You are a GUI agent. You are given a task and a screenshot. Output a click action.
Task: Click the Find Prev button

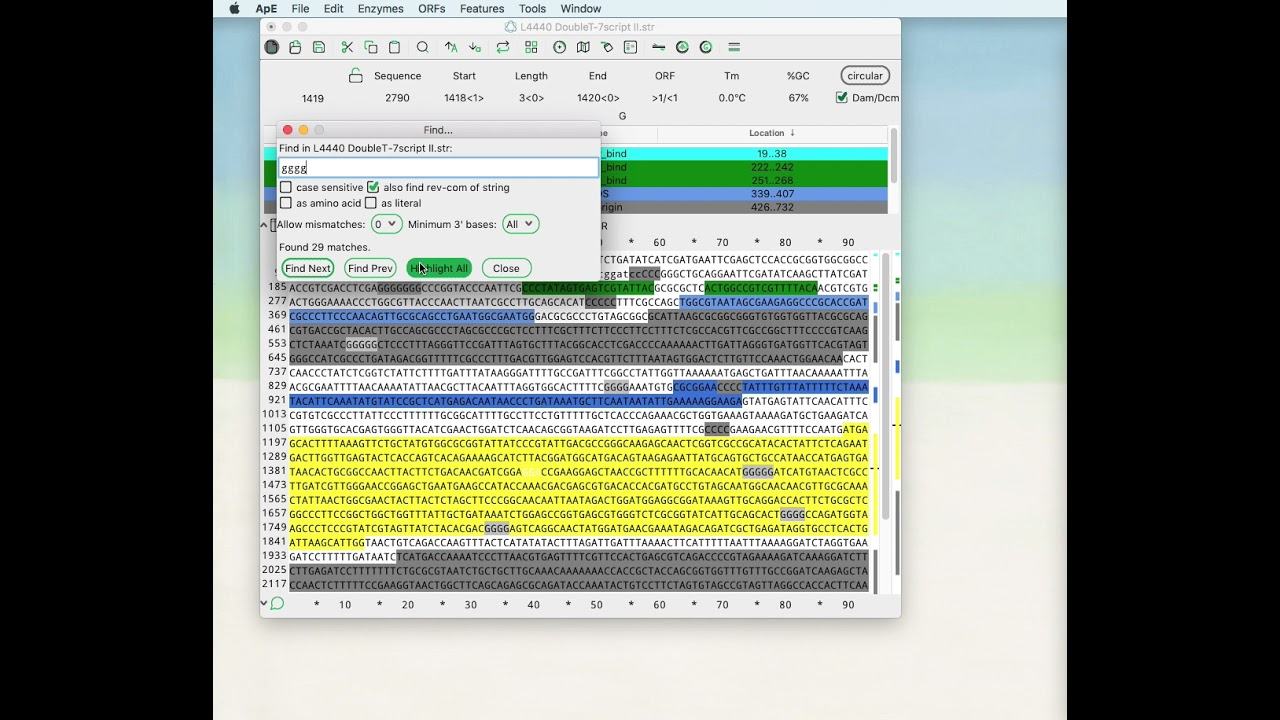tap(370, 268)
